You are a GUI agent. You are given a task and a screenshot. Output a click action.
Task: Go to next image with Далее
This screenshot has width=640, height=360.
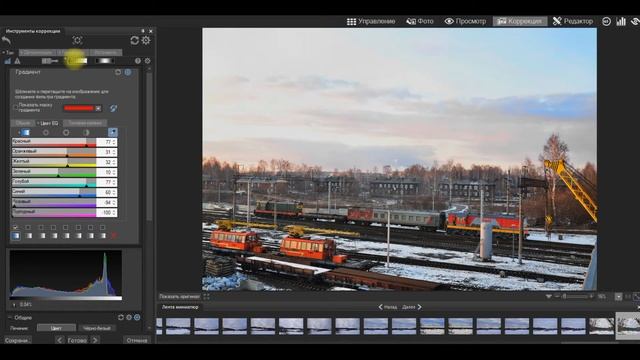click(x=411, y=307)
